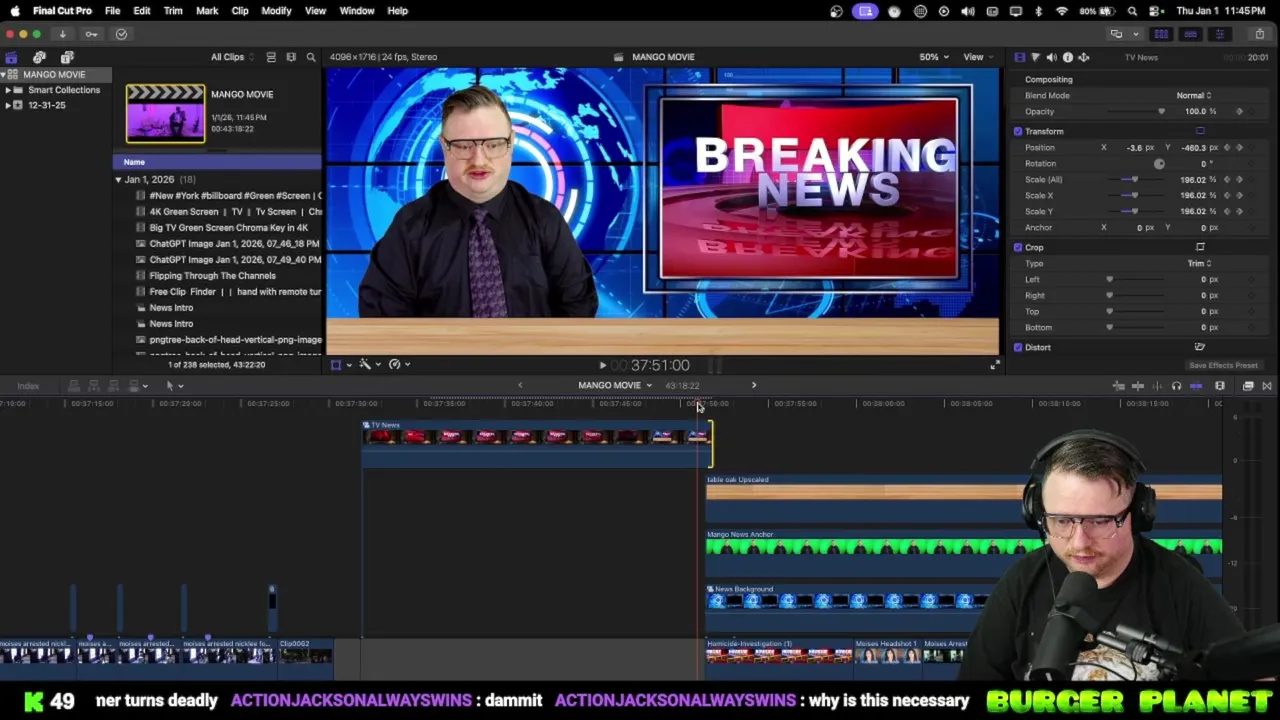Uncheck the Transform checkbox
The width and height of the screenshot is (1280, 720).
pyautogui.click(x=1018, y=131)
